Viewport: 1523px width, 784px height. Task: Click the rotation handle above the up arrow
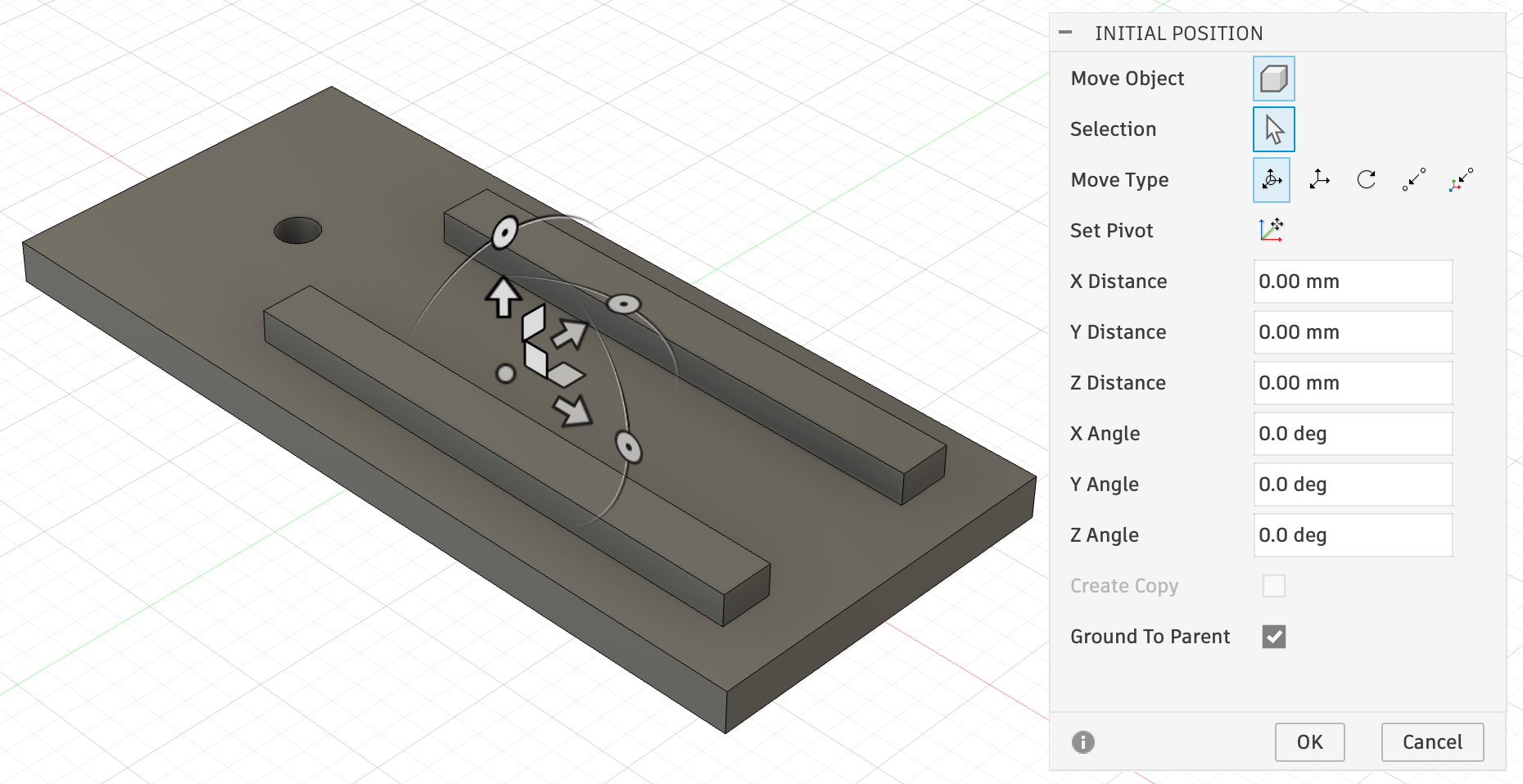[x=504, y=233]
